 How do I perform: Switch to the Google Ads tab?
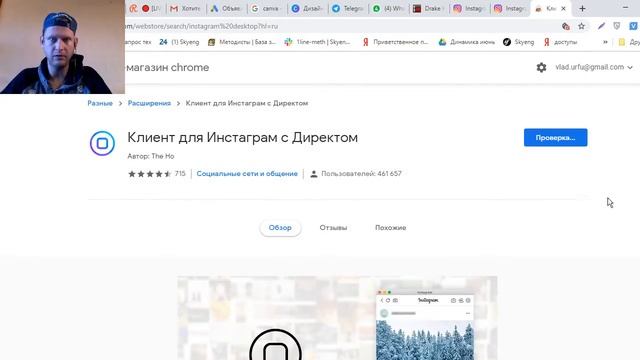coord(226,9)
